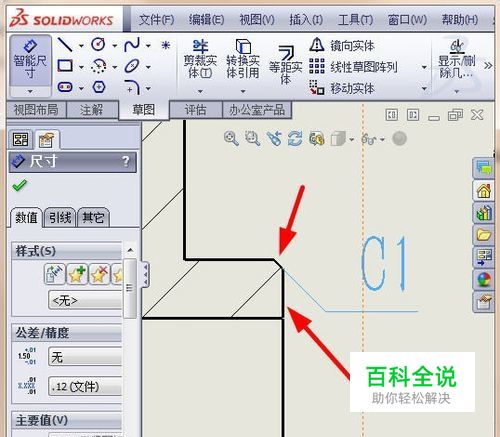
Task: Select the Sketch Fillet tool
Action: pos(132,87)
